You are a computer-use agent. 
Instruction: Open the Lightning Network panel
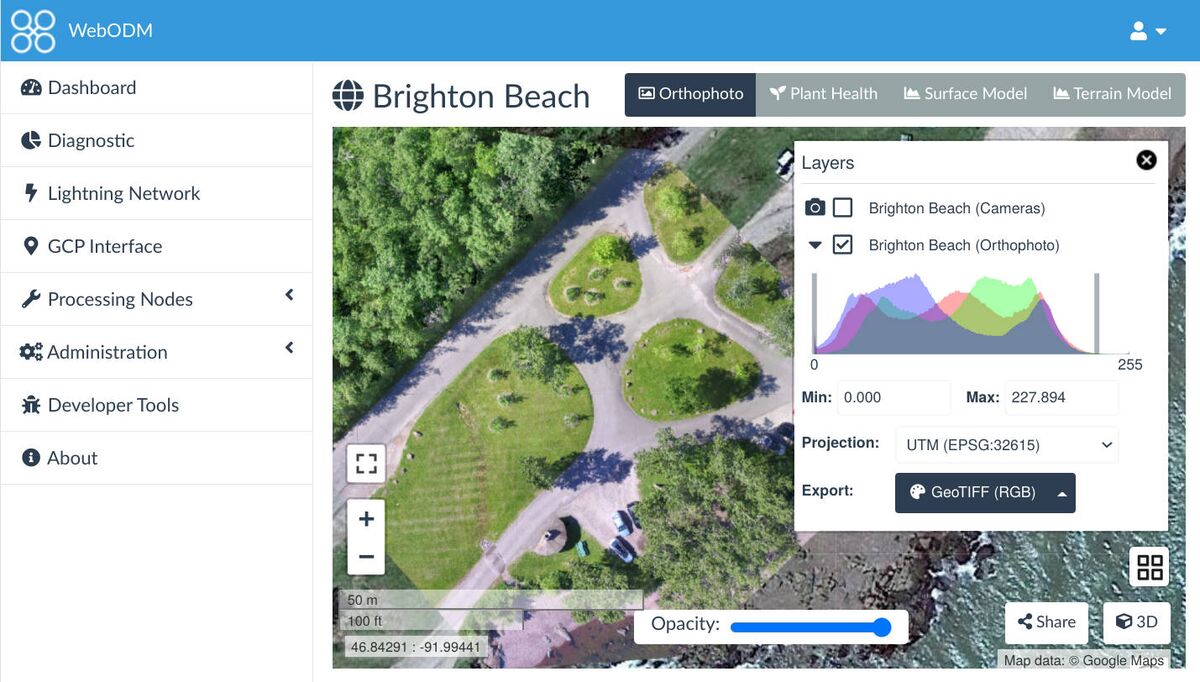pos(124,193)
